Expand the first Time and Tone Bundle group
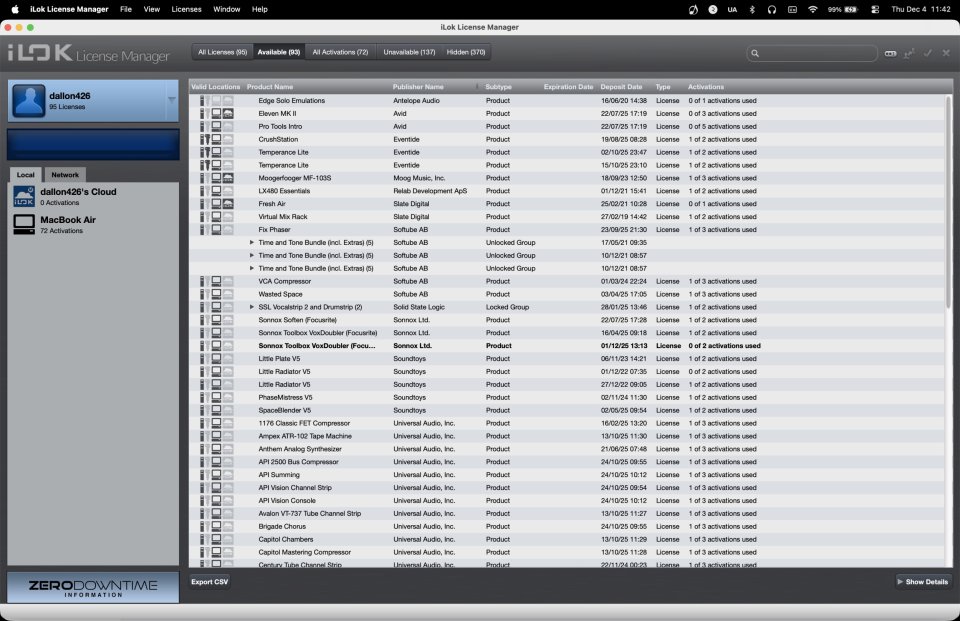The width and height of the screenshot is (960, 621). pos(253,242)
